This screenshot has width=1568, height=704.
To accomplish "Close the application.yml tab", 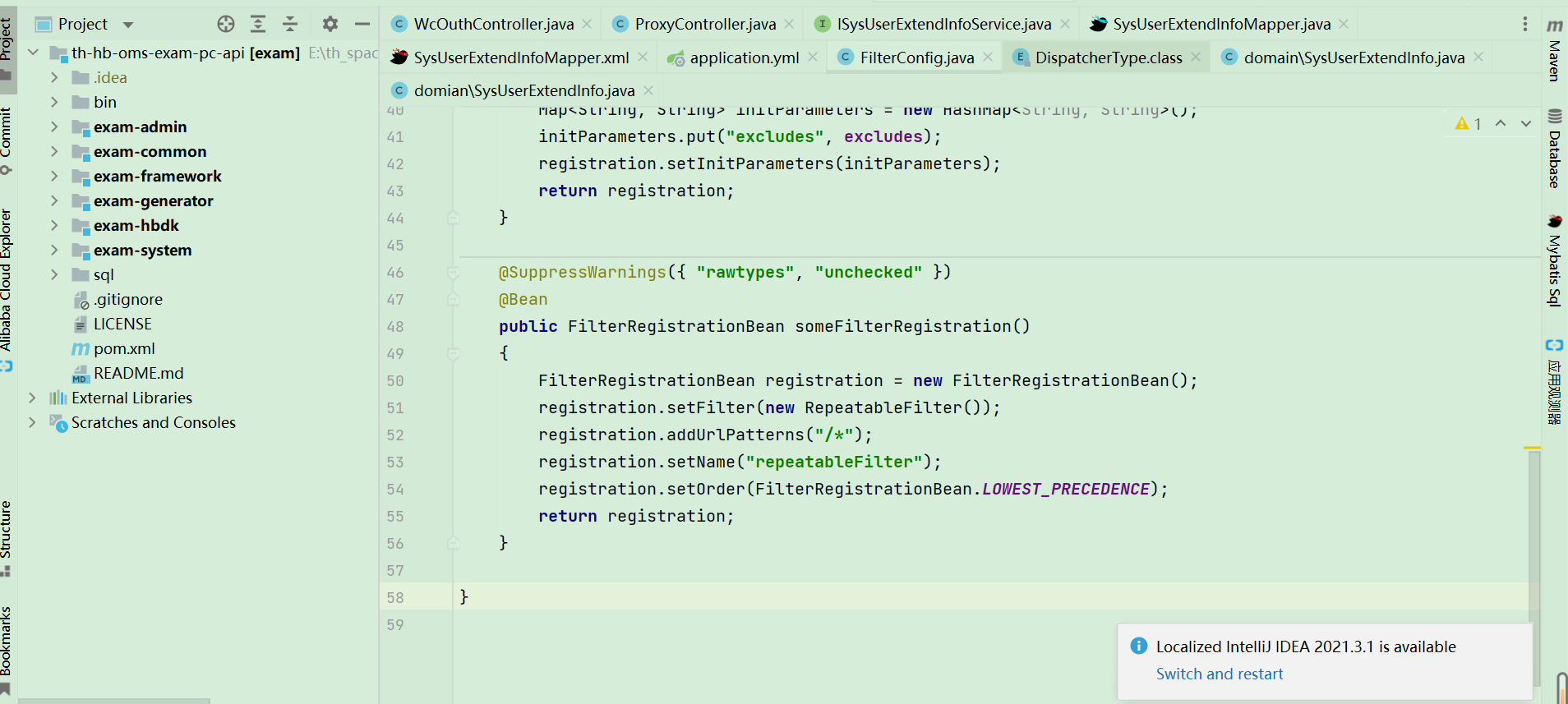I will (813, 57).
